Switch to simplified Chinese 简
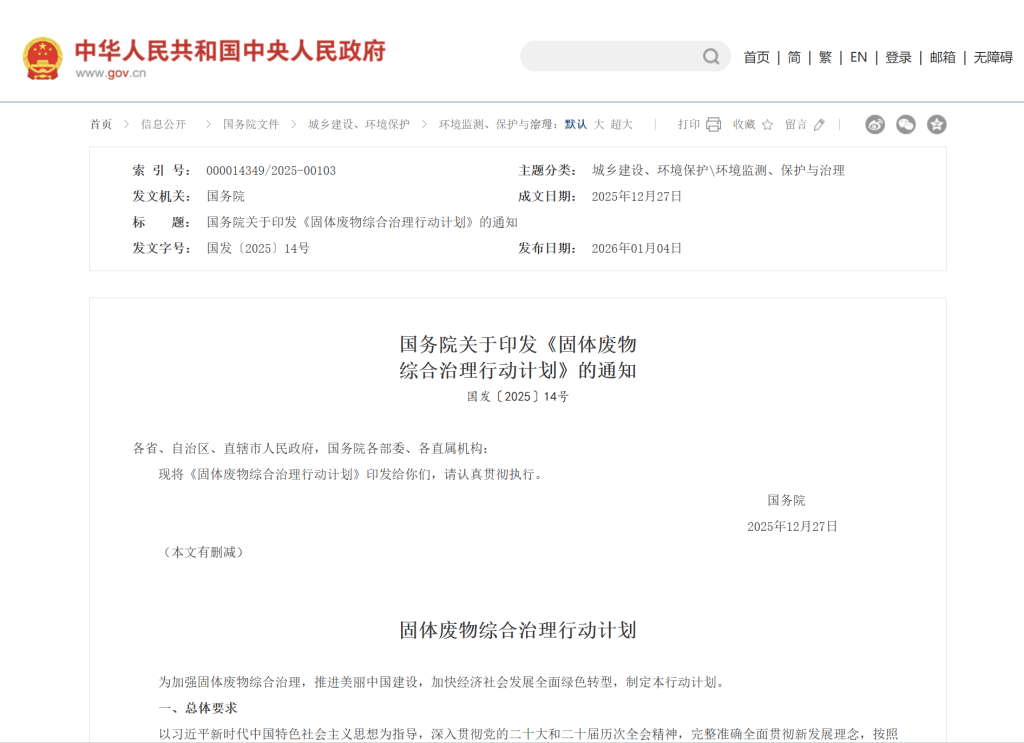 [794, 58]
